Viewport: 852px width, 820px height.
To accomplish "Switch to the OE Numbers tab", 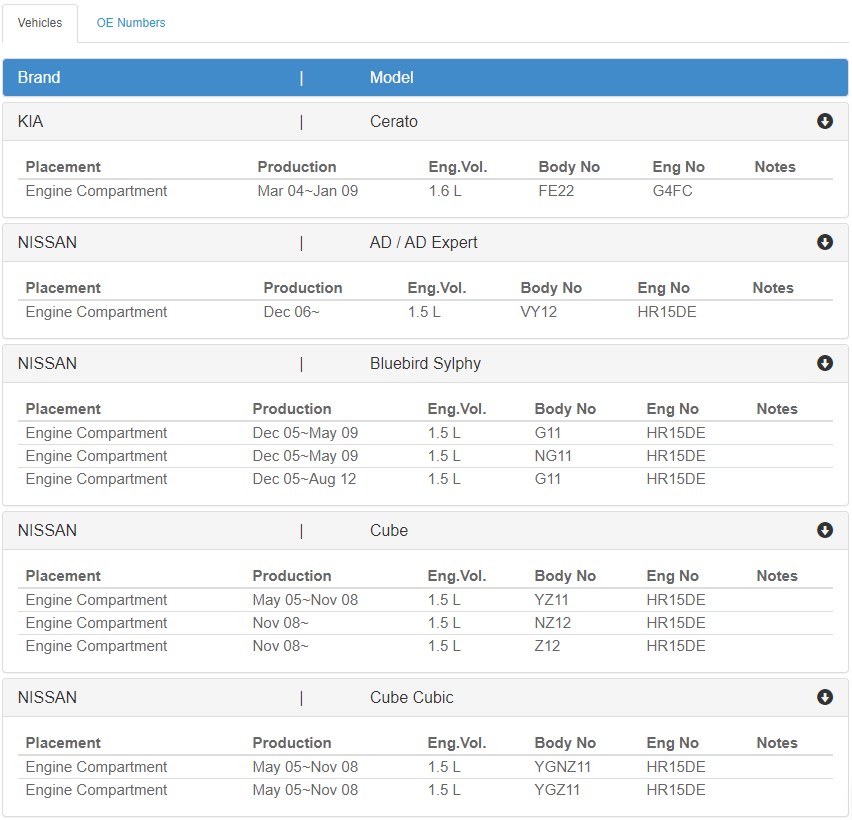I will pyautogui.click(x=131, y=23).
